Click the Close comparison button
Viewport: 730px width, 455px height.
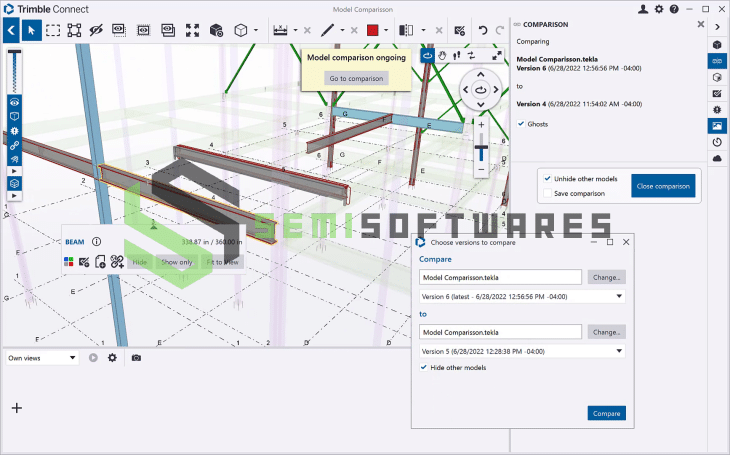coord(663,186)
